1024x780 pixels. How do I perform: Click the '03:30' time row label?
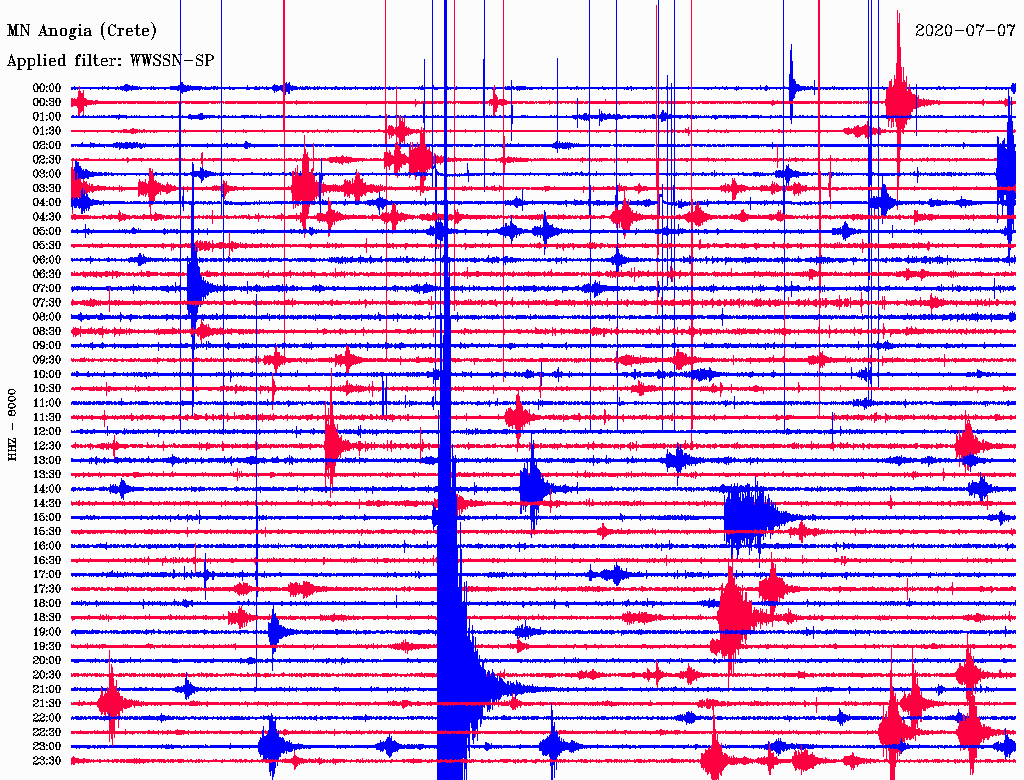[x=47, y=189]
